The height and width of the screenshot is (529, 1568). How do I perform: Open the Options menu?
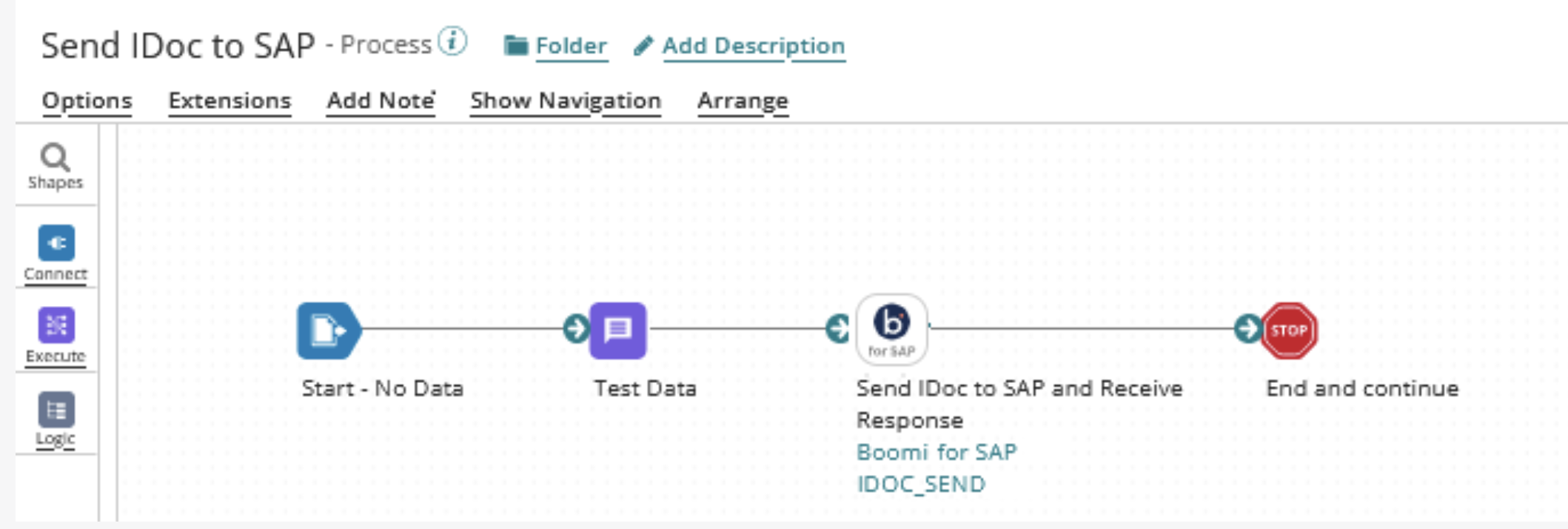[87, 101]
